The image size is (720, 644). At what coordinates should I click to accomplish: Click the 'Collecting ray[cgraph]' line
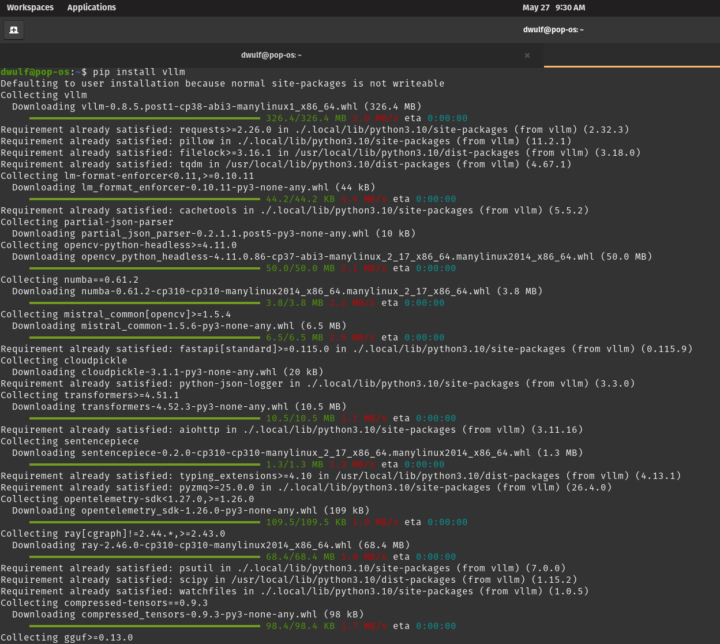[x=112, y=534]
